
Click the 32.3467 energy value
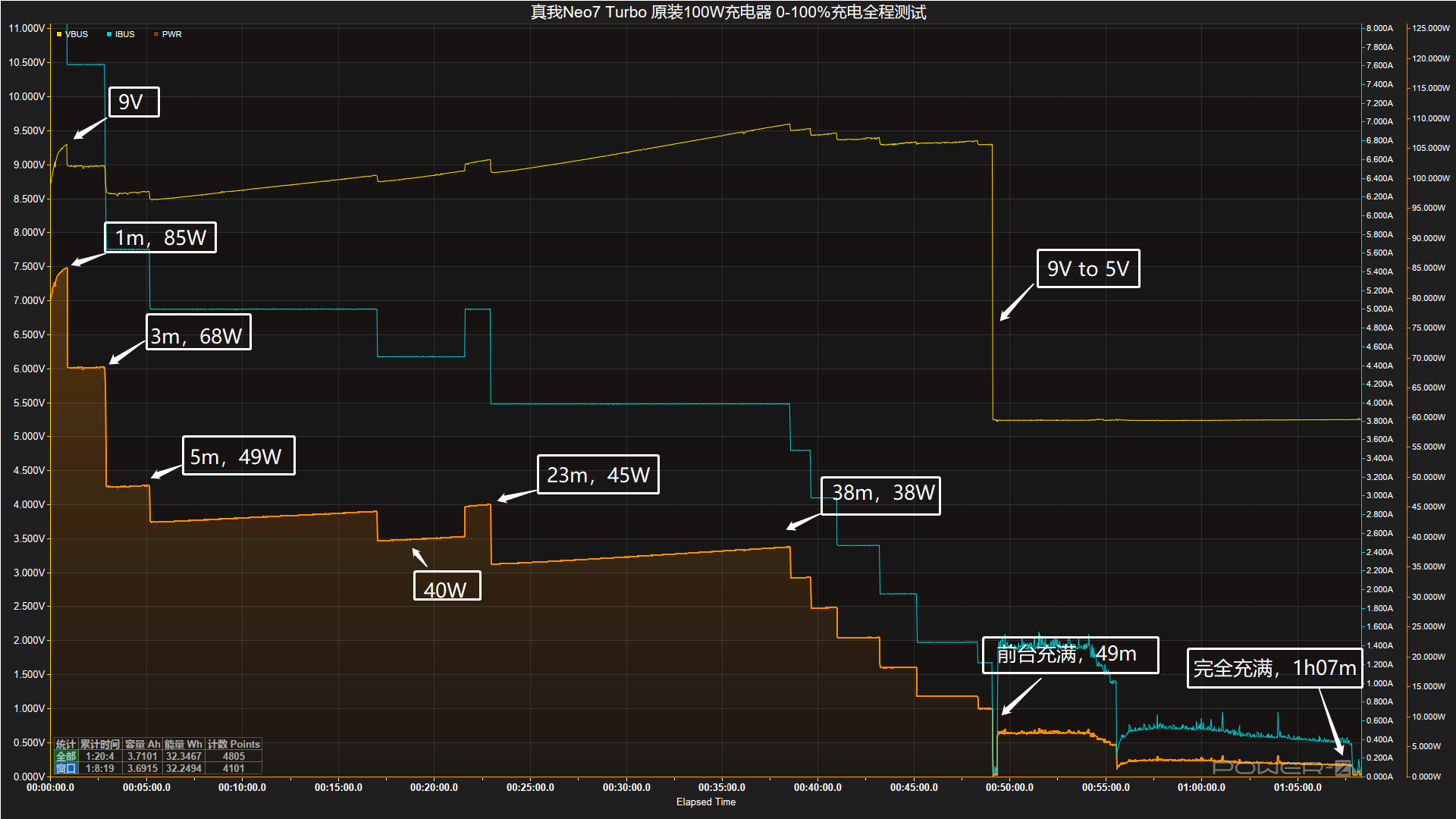click(x=184, y=756)
